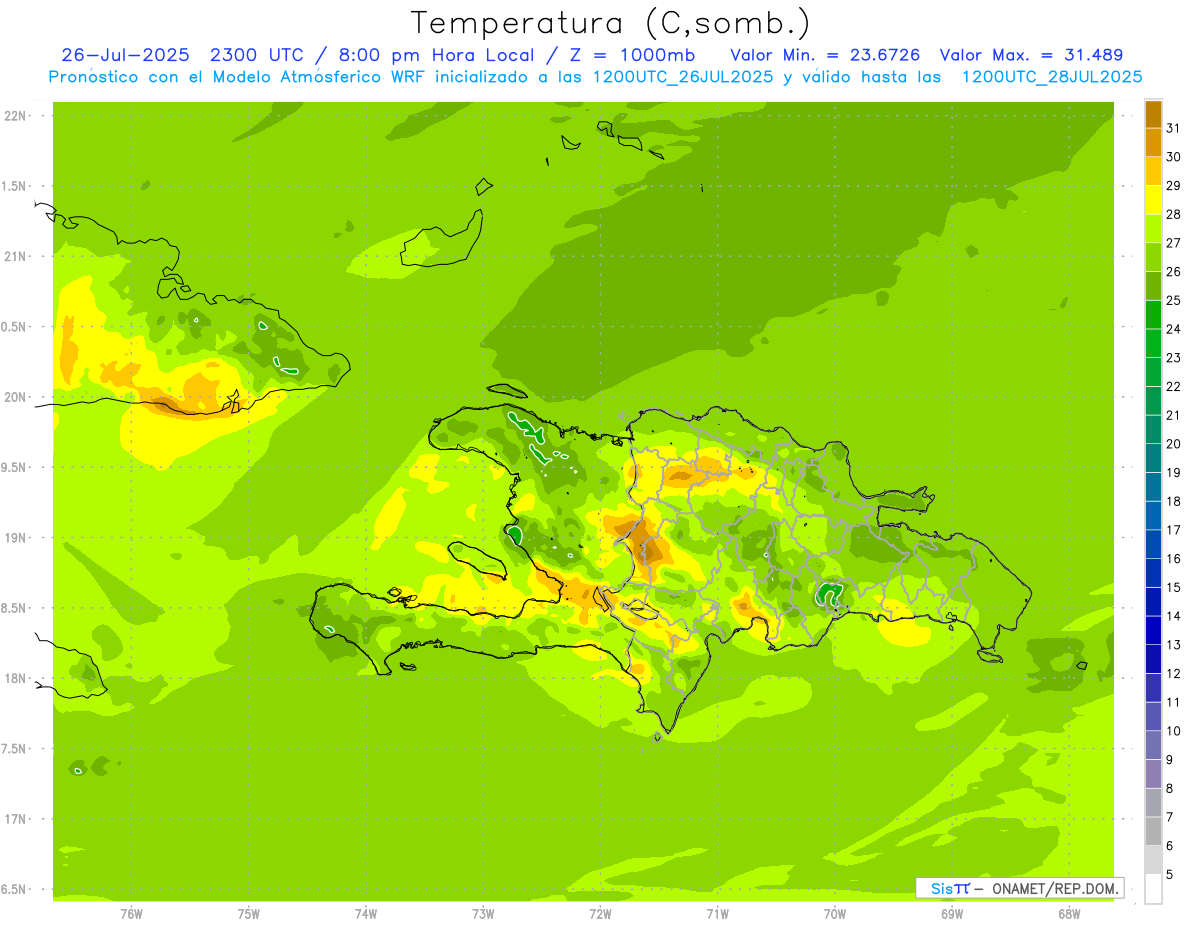Viewport: 1200px width, 927px height.
Task: Pick the lime swatch between 27 and 28
Action: click(x=1153, y=228)
